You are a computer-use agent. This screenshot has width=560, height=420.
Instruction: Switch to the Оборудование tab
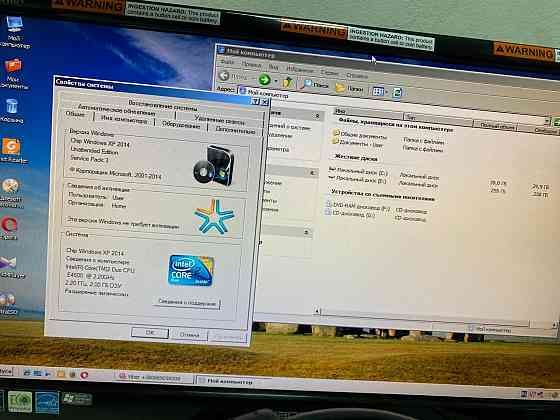[181, 125]
